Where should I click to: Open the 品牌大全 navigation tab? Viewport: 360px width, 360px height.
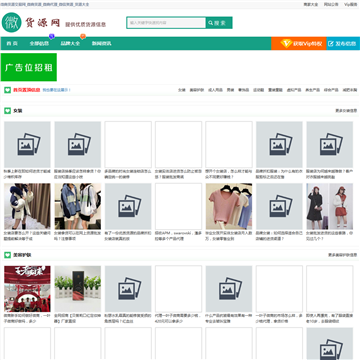[x=70, y=44]
